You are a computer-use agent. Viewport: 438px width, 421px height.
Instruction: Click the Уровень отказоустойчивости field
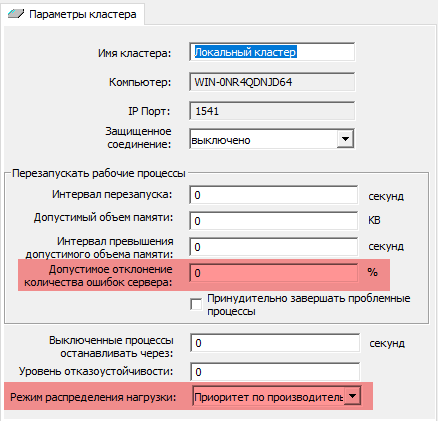point(275,372)
